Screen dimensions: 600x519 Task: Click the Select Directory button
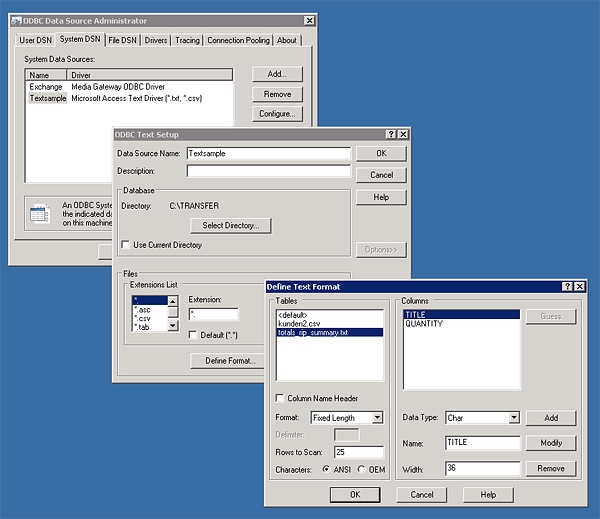[x=230, y=226]
